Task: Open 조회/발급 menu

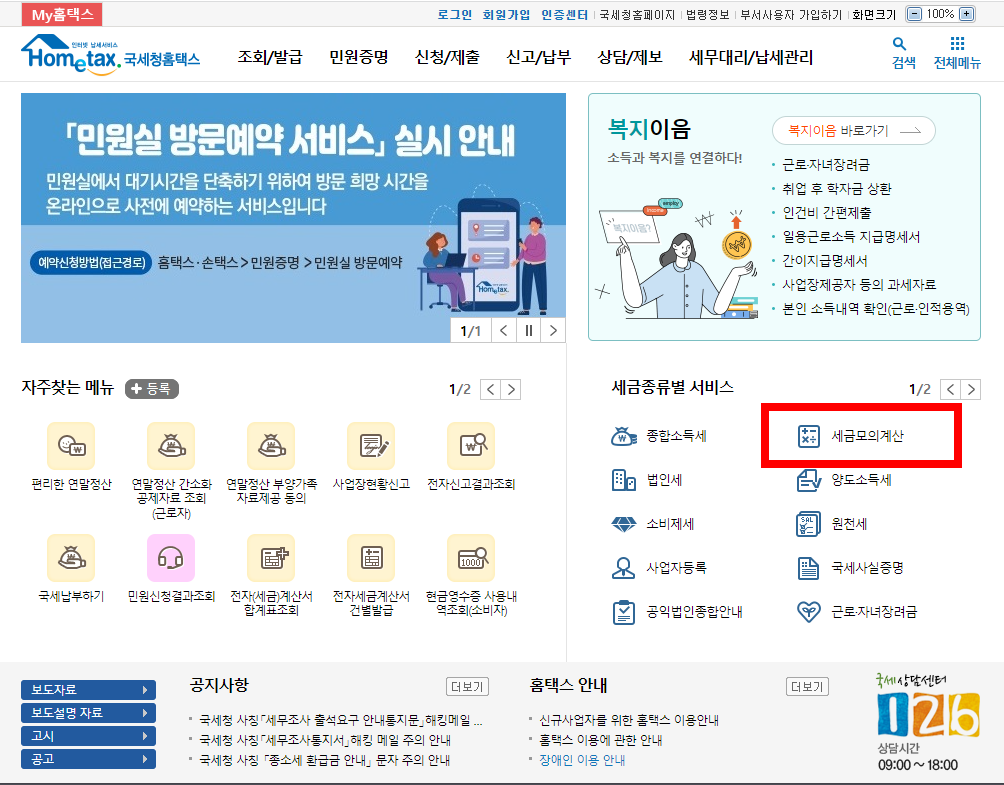Action: [270, 58]
